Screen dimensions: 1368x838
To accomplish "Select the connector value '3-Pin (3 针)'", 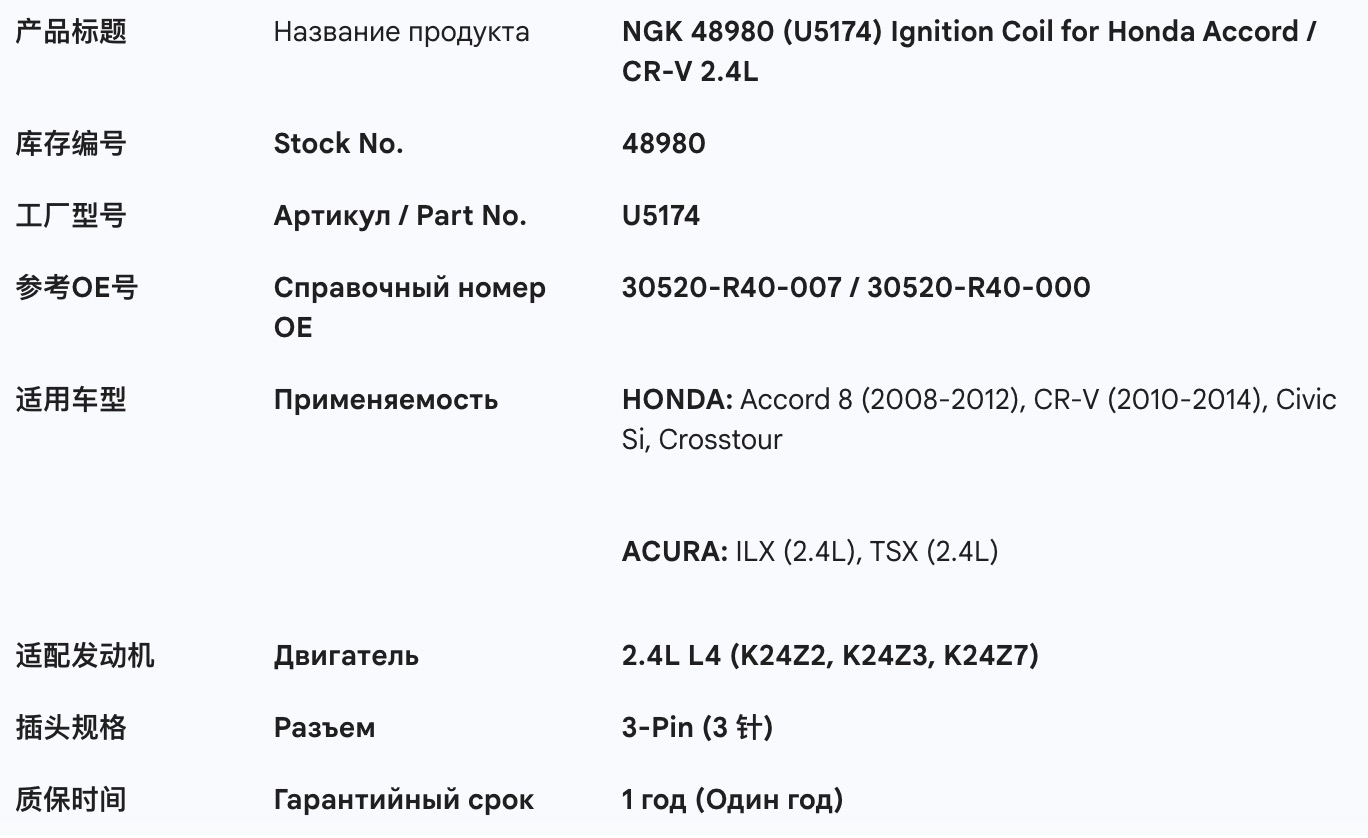I will 697,728.
